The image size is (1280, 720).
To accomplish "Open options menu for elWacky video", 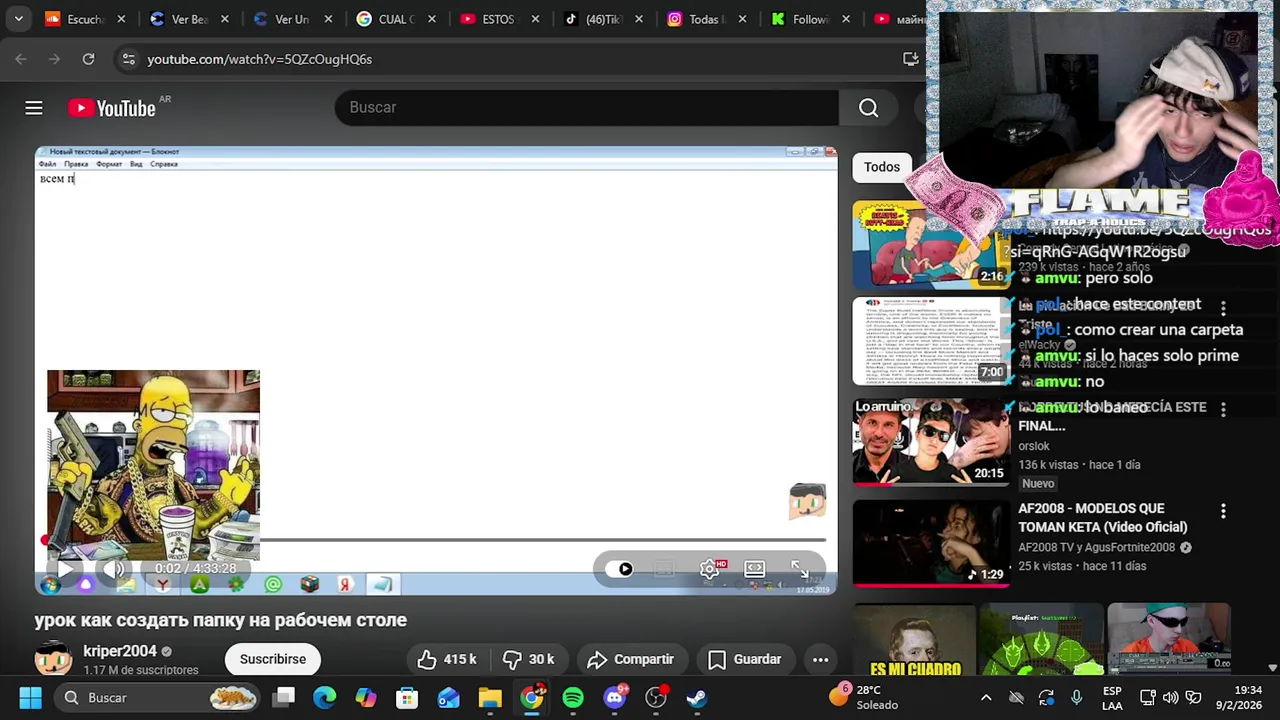I will (1223, 308).
